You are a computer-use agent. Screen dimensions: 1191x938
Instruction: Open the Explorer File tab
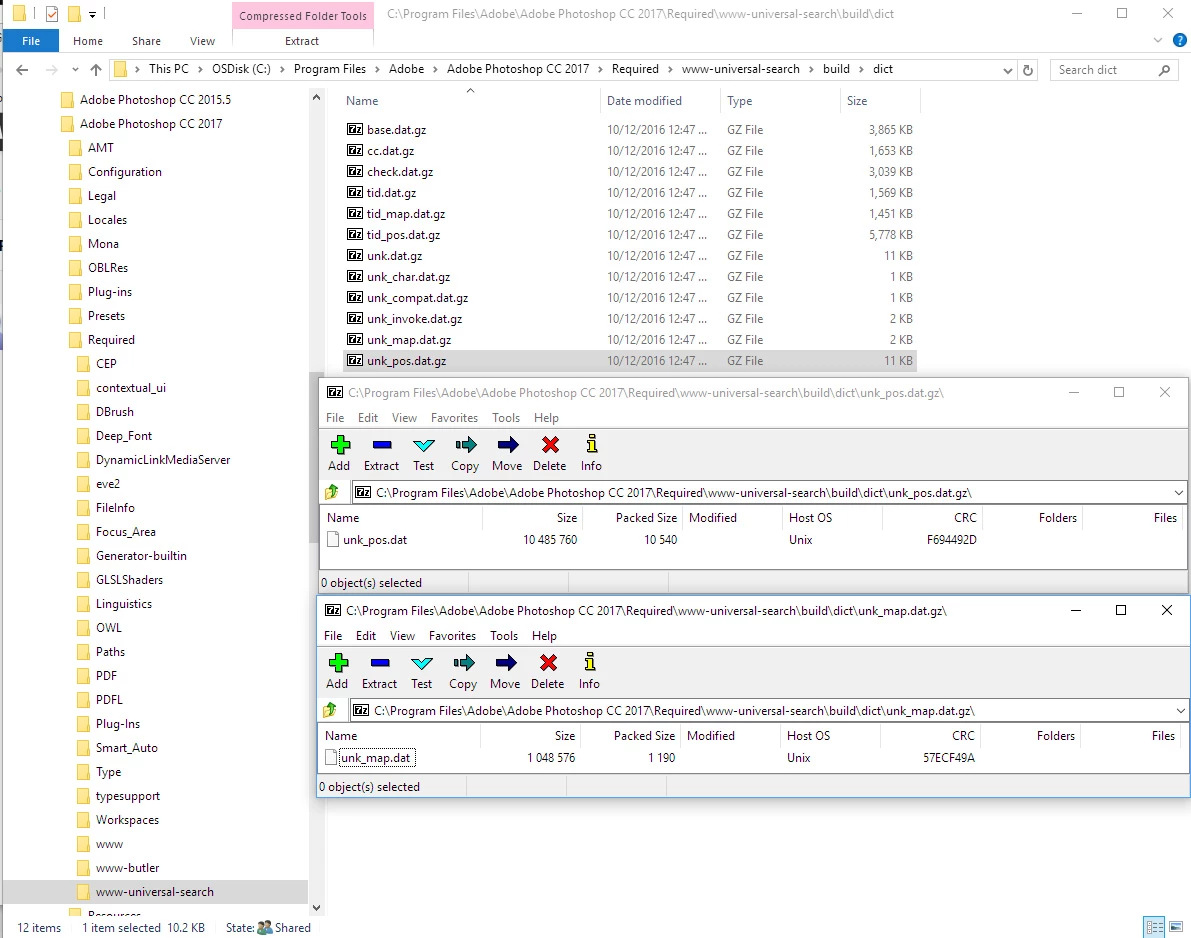click(x=31, y=41)
